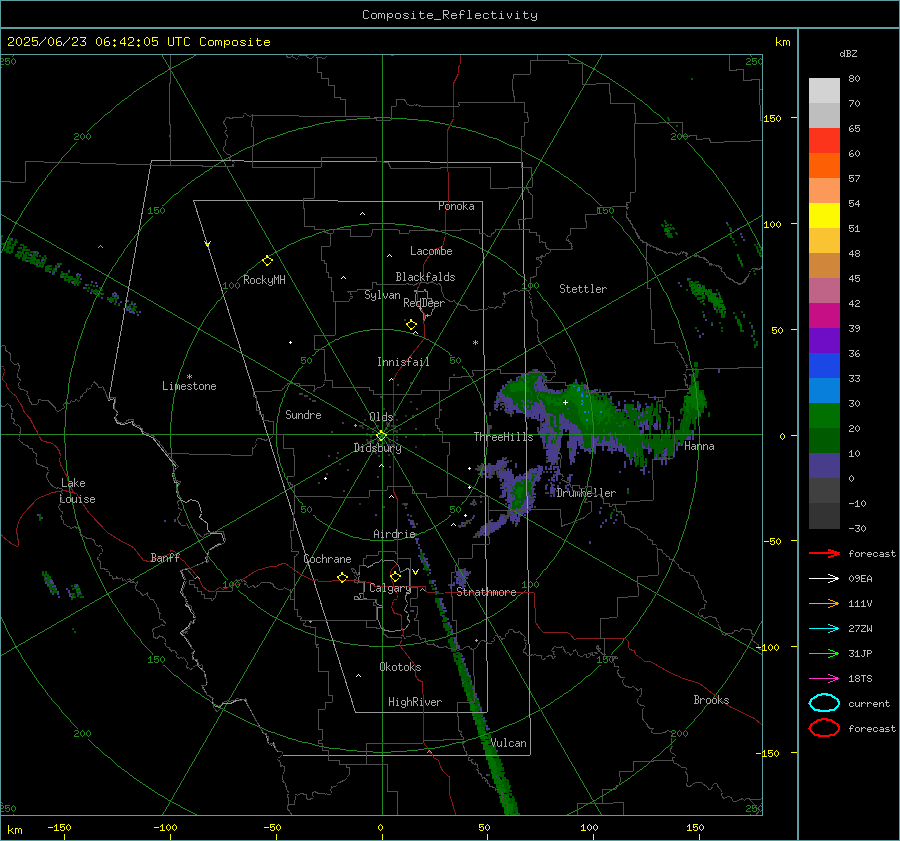Click the Sundre city label
Screen dimensions: 900x841
[x=303, y=414]
